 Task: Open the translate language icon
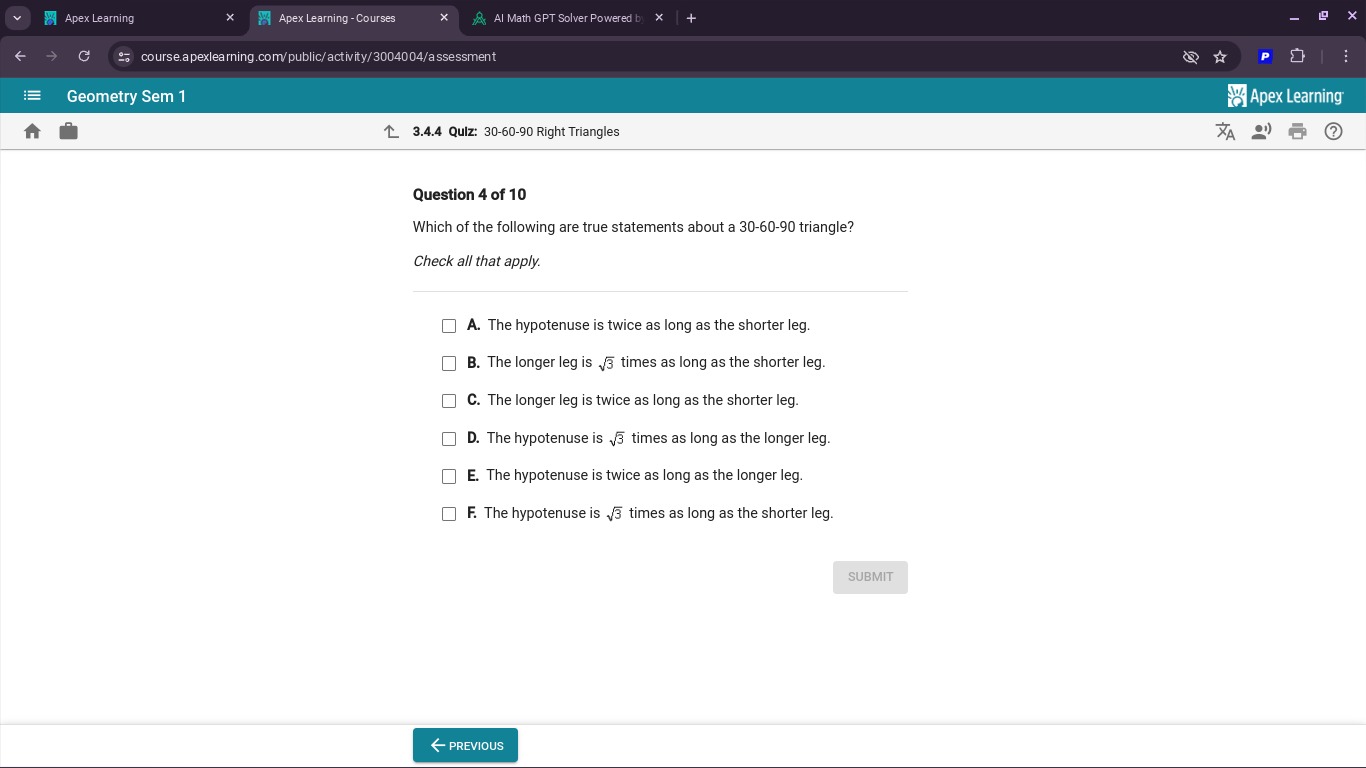[1225, 131]
